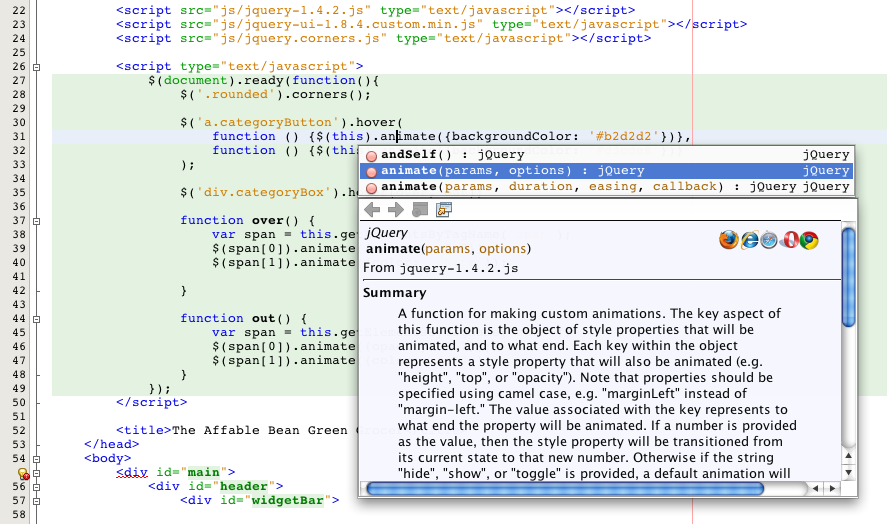Click 'The Affable Bean Green' title text
The image size is (887, 524).
(x=260, y=430)
